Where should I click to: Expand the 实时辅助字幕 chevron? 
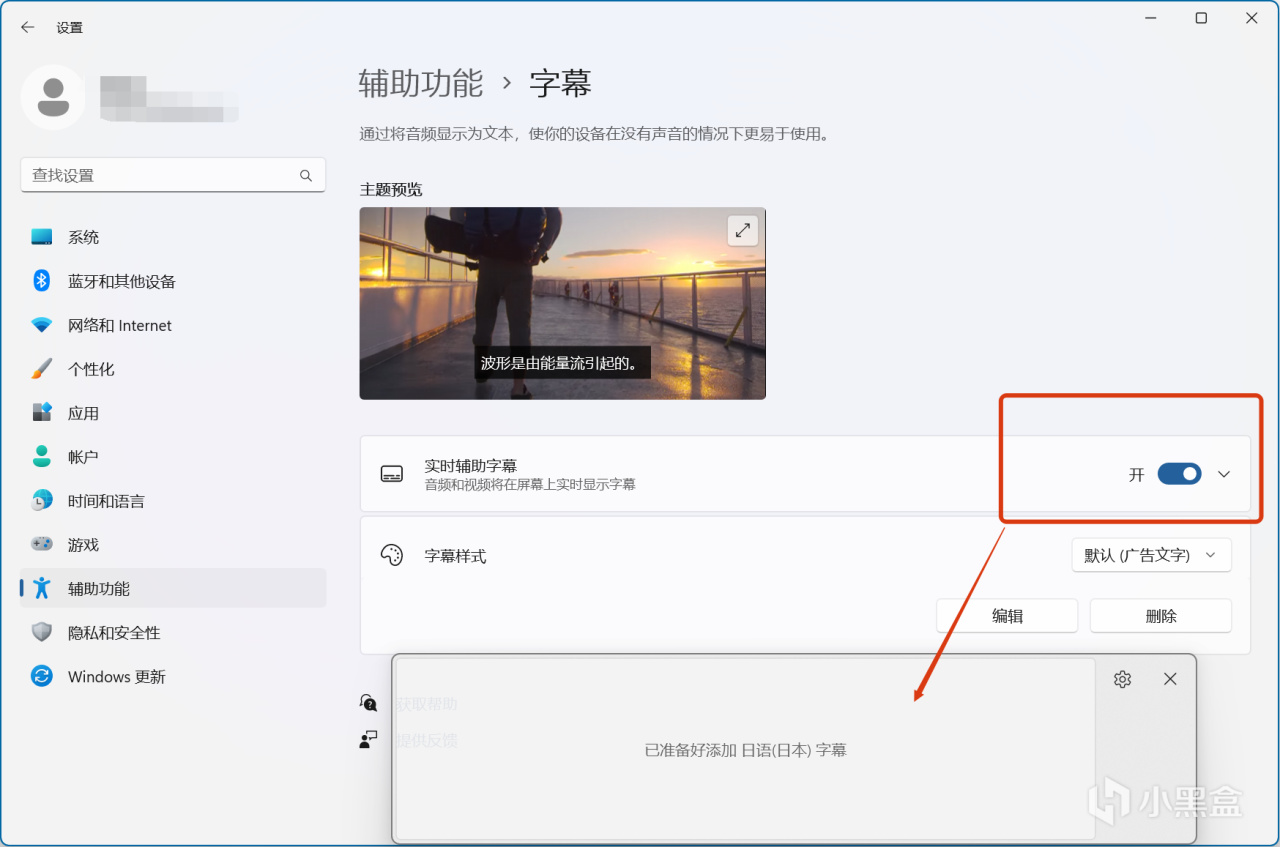1224,474
